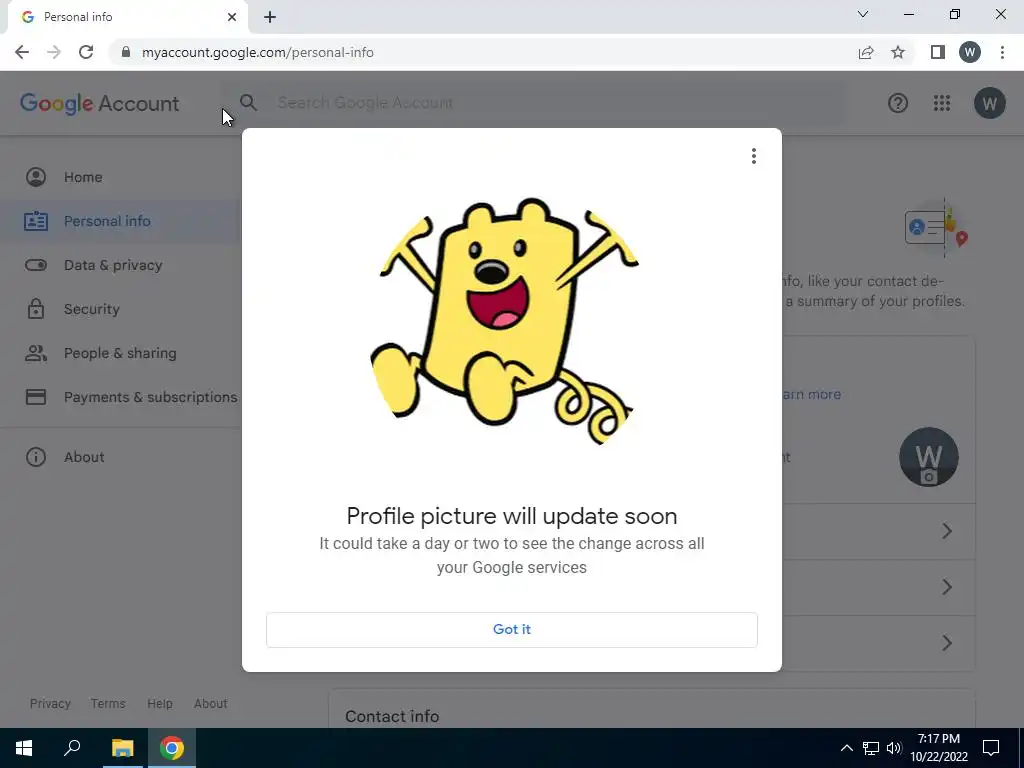Viewport: 1024px width, 768px height.
Task: Click the Personal info ID card icon
Action: [x=36, y=221]
